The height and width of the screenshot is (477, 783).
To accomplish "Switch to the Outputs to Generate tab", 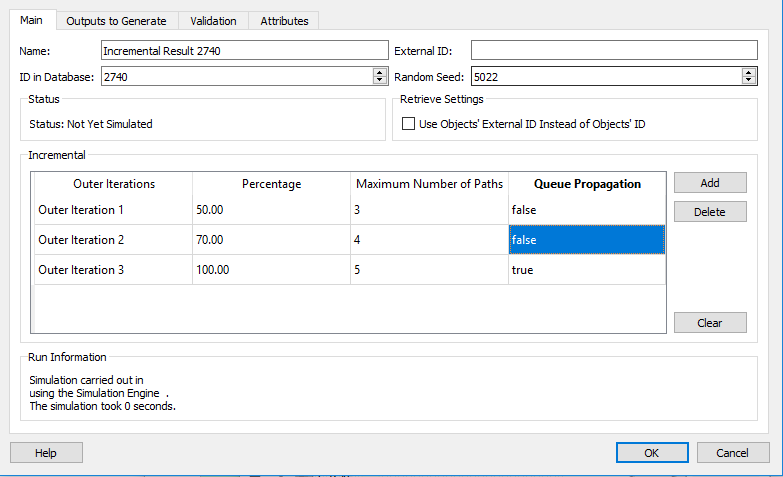I will tap(116, 20).
